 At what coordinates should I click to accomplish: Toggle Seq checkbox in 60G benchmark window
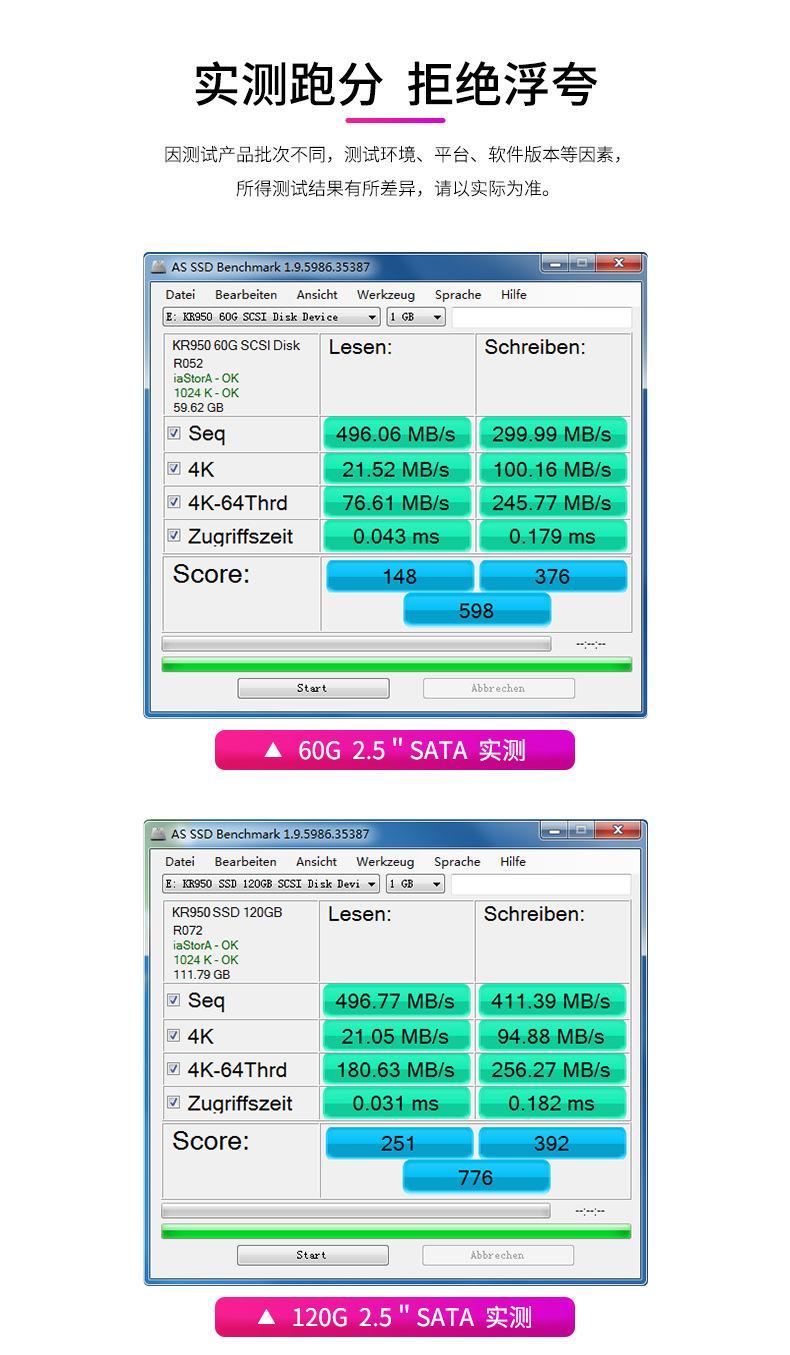coord(174,433)
